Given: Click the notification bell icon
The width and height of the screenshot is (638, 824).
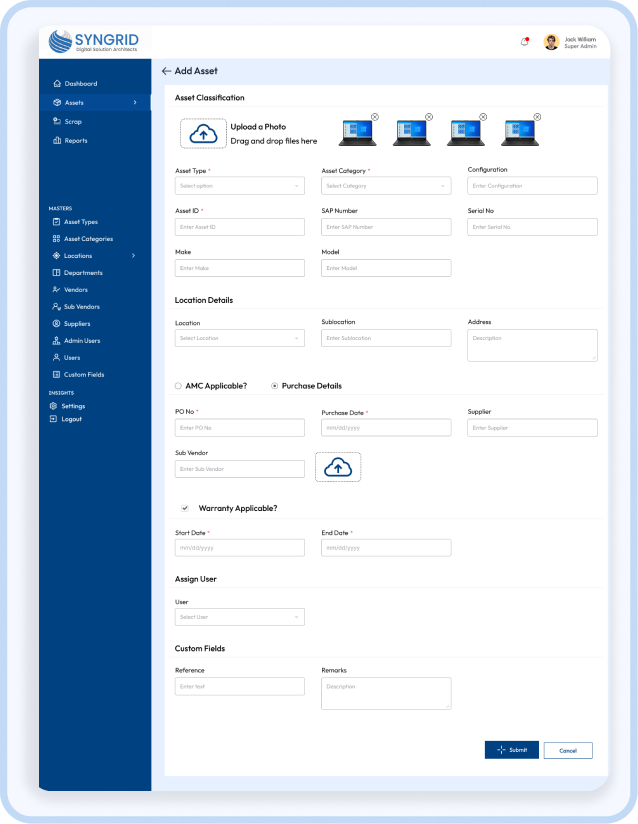Looking at the screenshot, I should click(x=525, y=42).
